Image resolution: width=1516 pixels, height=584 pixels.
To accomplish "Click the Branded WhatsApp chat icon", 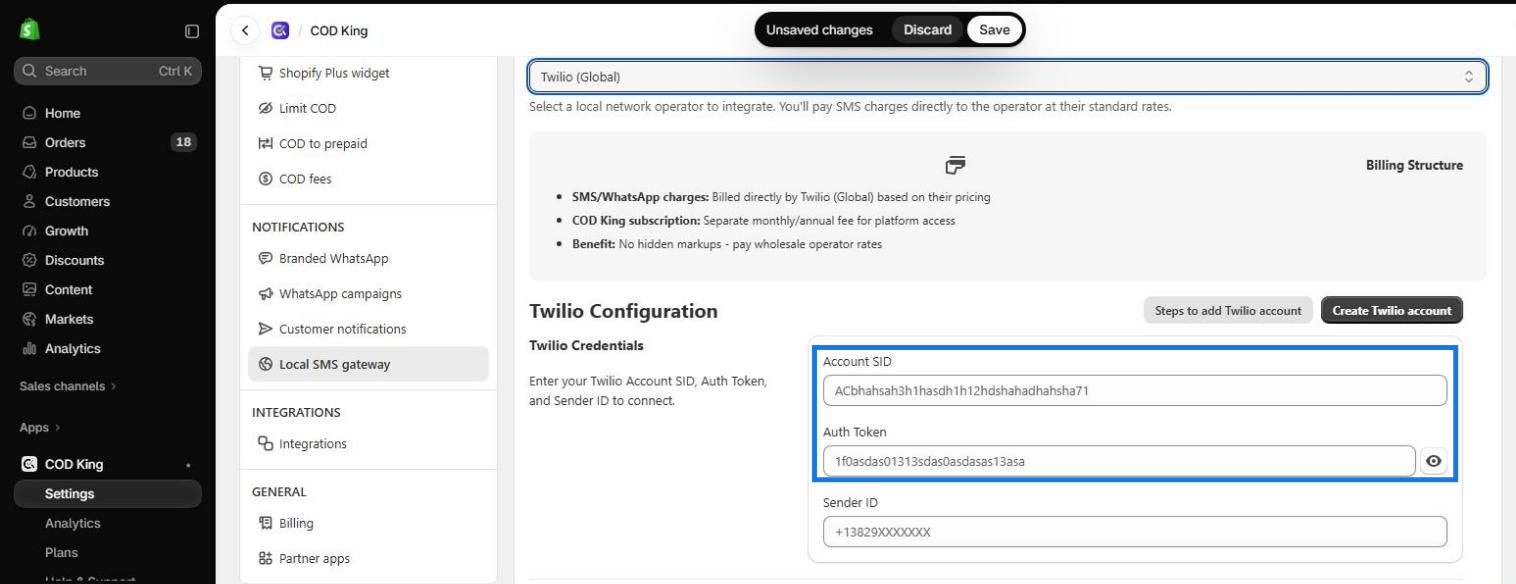I will 265,258.
